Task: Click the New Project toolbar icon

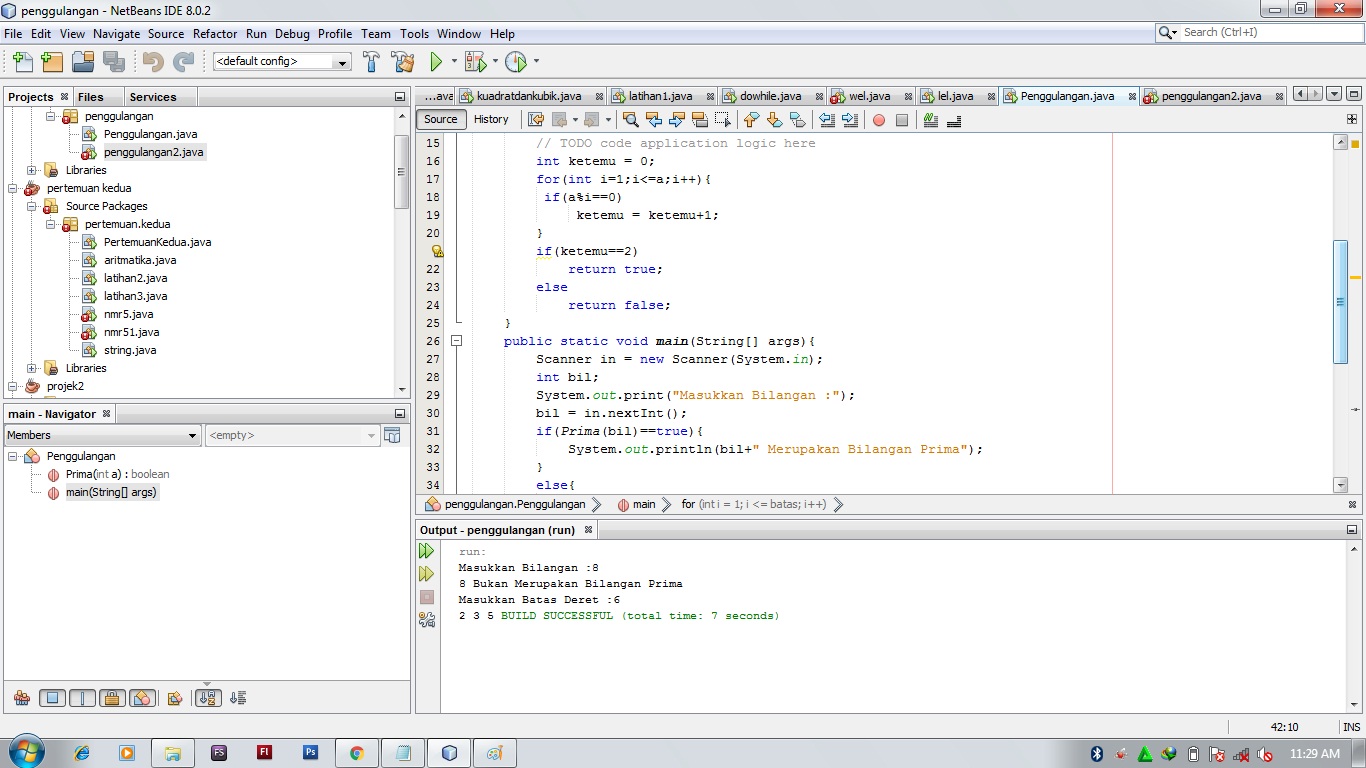Action: [x=52, y=61]
